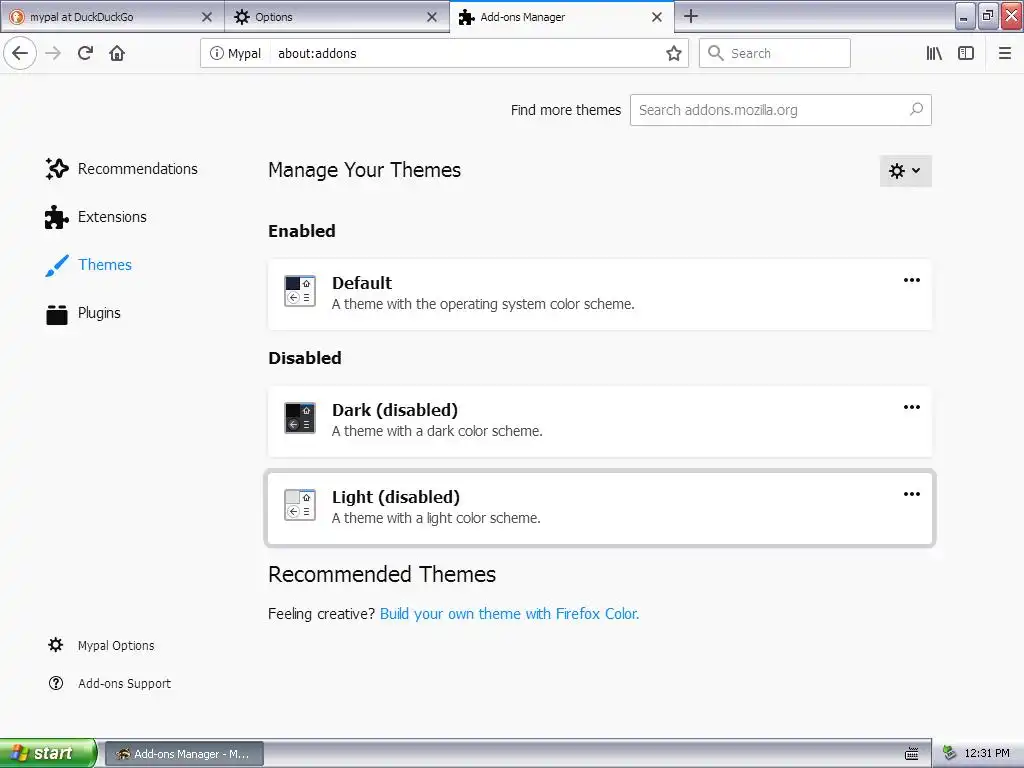Image resolution: width=1024 pixels, height=768 pixels.
Task: Close the mypal at DuckDuckGo tab
Action: (206, 17)
